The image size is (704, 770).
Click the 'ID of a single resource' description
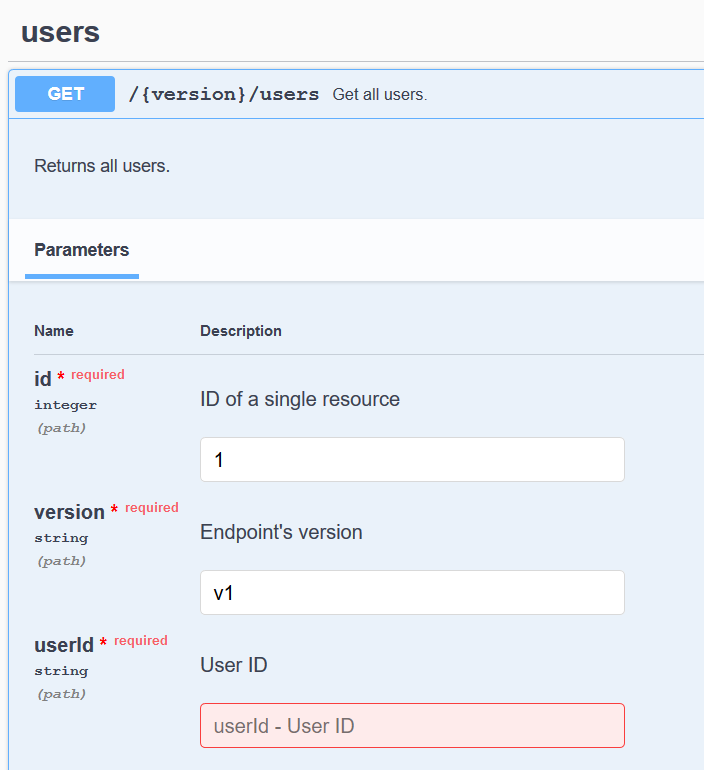(300, 399)
